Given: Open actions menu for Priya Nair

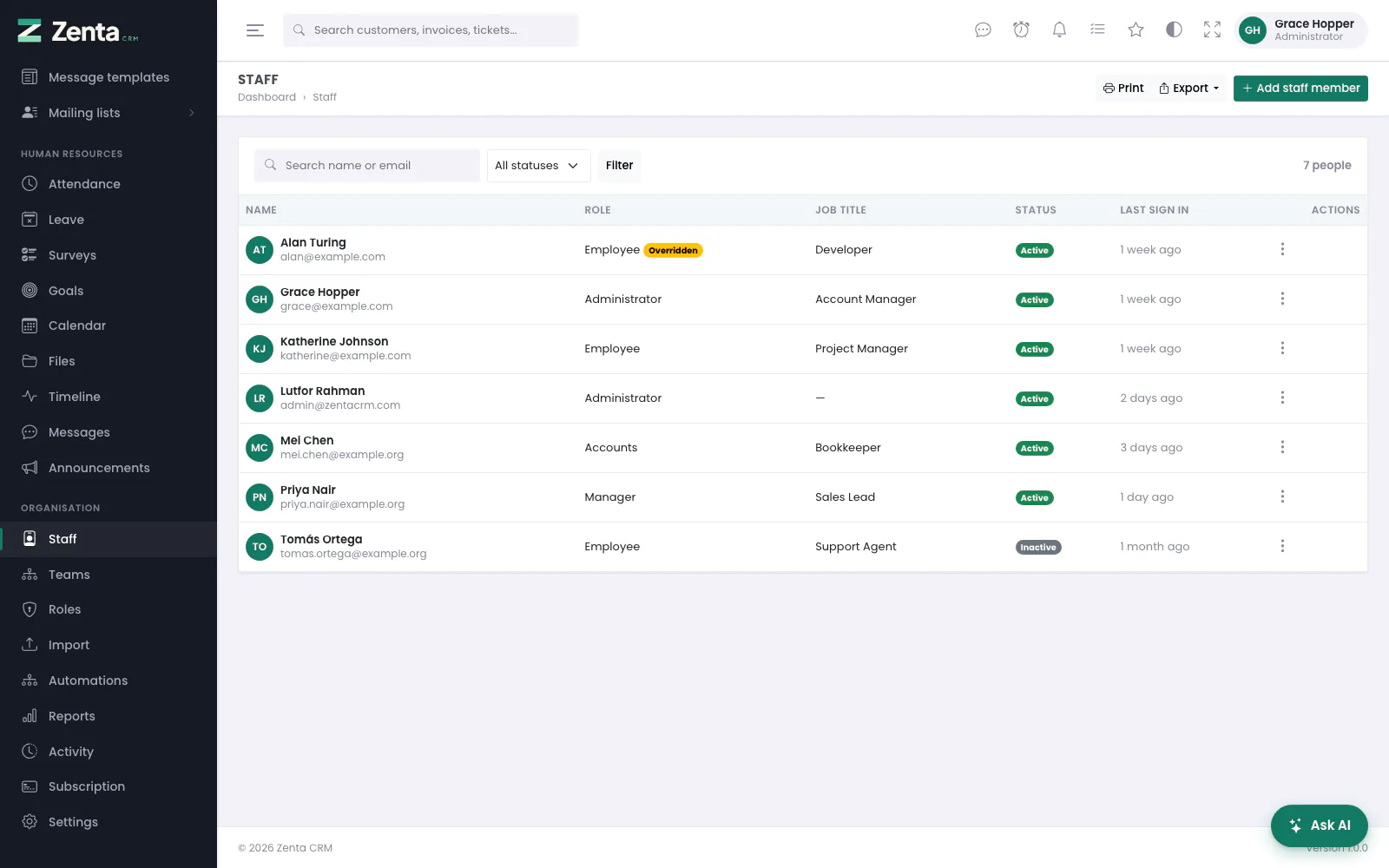Looking at the screenshot, I should (x=1282, y=497).
